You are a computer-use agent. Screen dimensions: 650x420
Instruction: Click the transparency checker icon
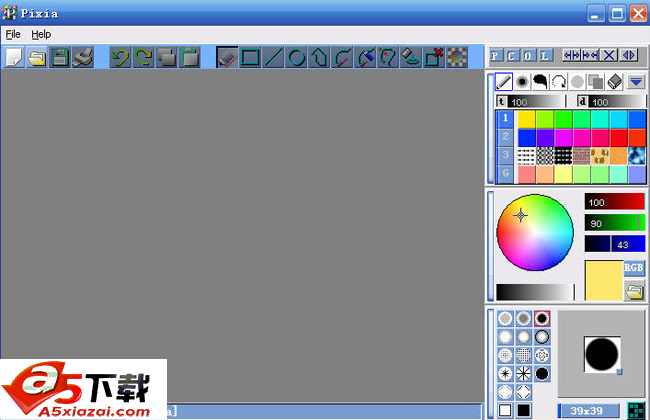click(457, 57)
